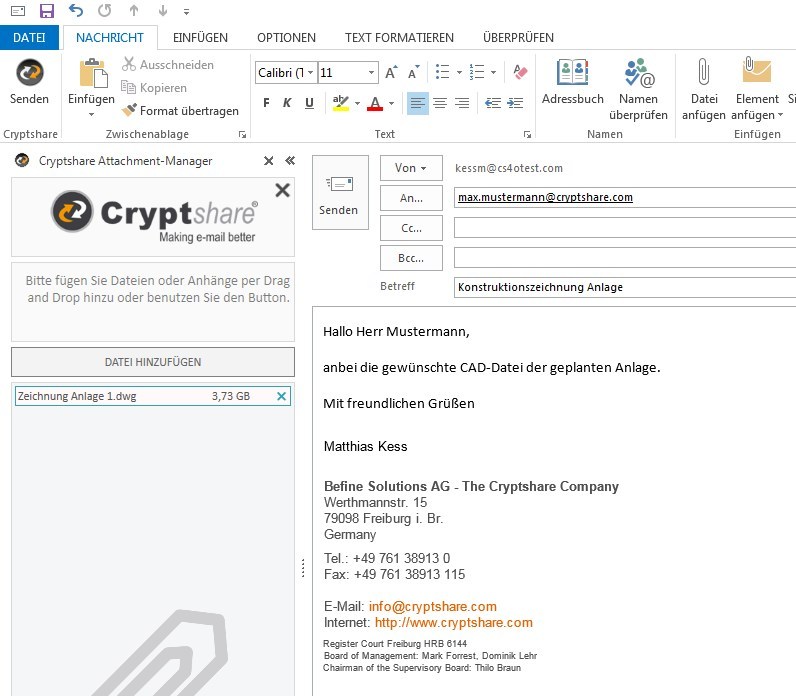Select the NACHRICHT ribbon tab
Image resolution: width=796 pixels, height=696 pixels.
point(110,38)
